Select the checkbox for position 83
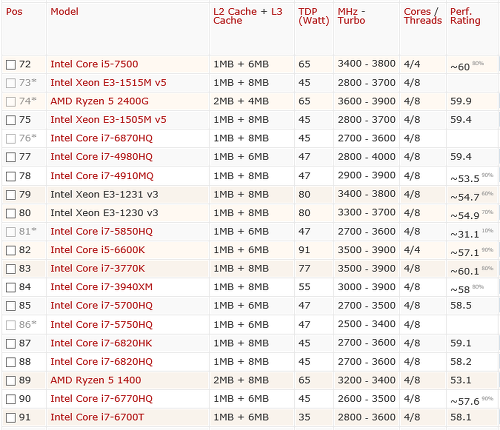The width and height of the screenshot is (500, 430). coord(11,269)
